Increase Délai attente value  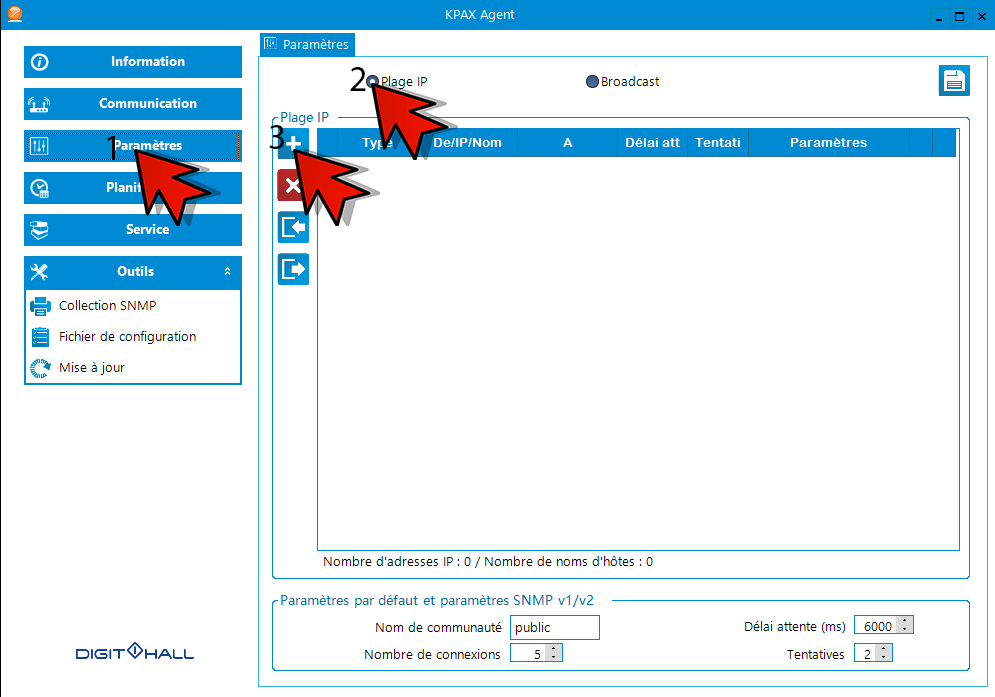[905, 620]
